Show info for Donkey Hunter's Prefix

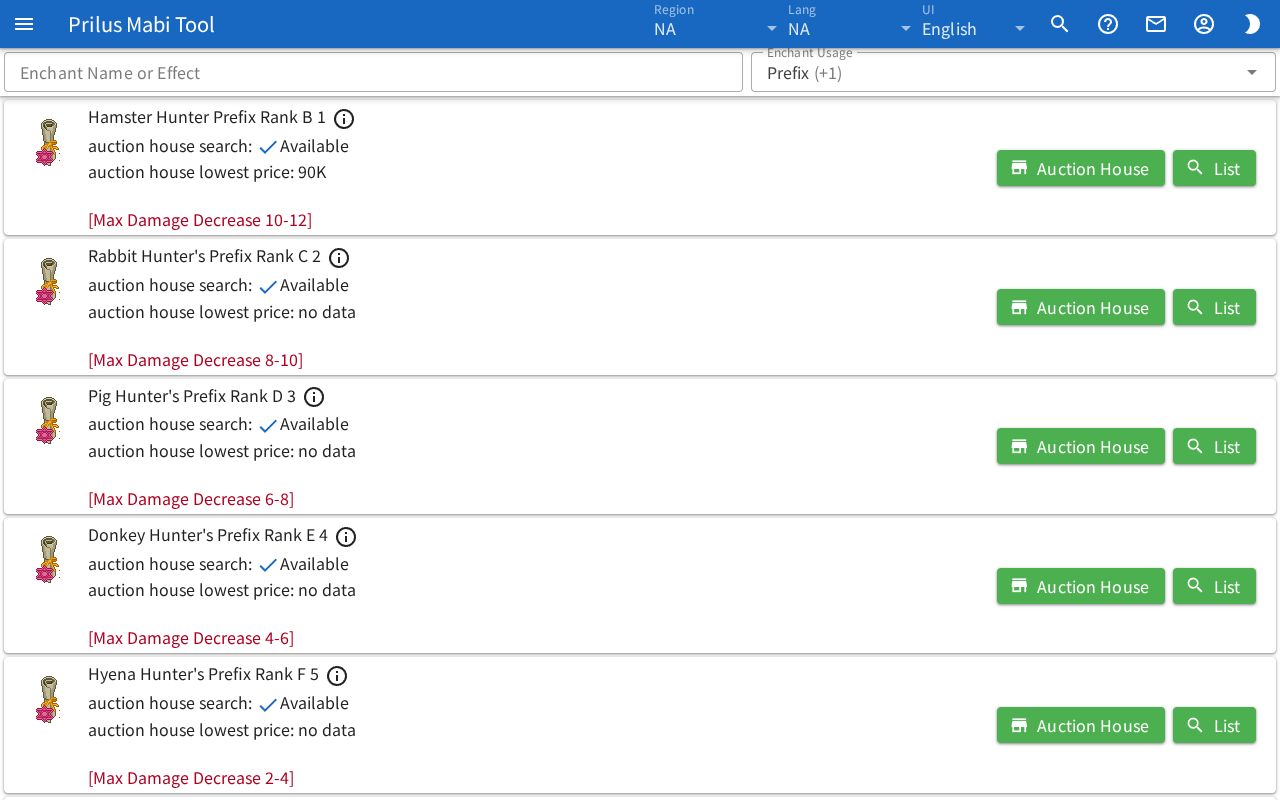[x=346, y=537]
